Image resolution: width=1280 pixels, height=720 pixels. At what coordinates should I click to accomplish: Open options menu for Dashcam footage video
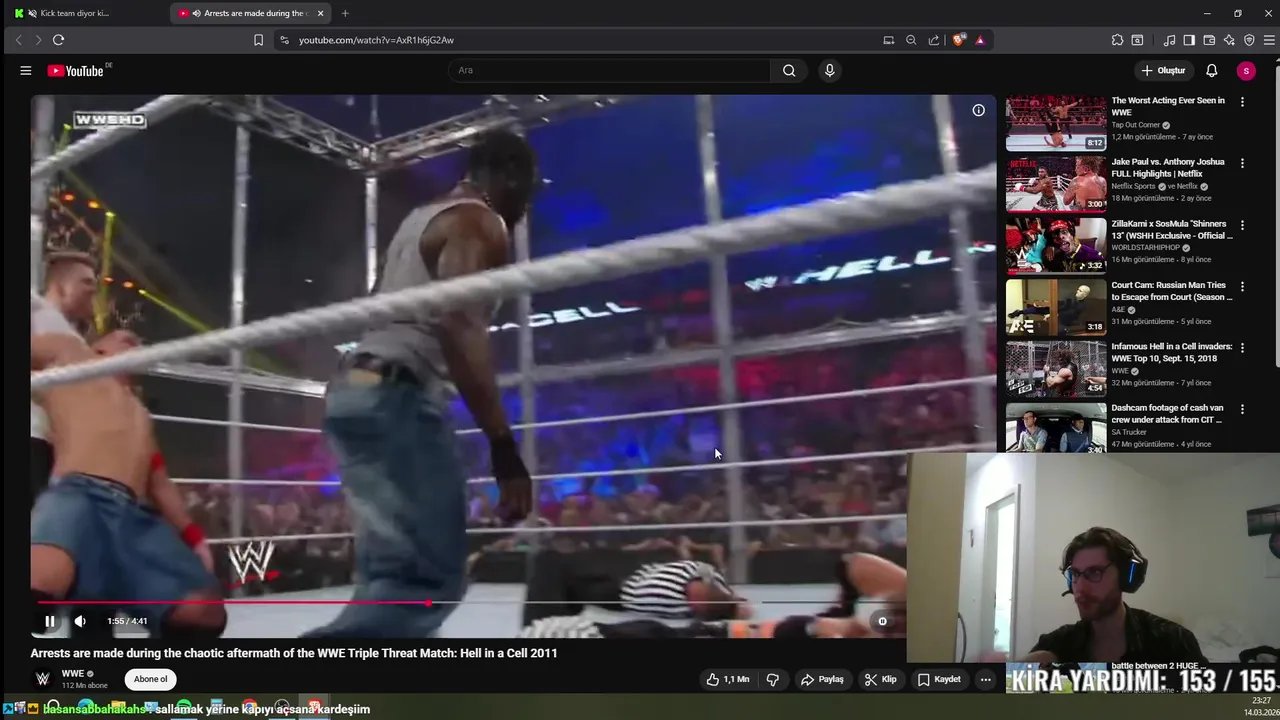pyautogui.click(x=1242, y=409)
